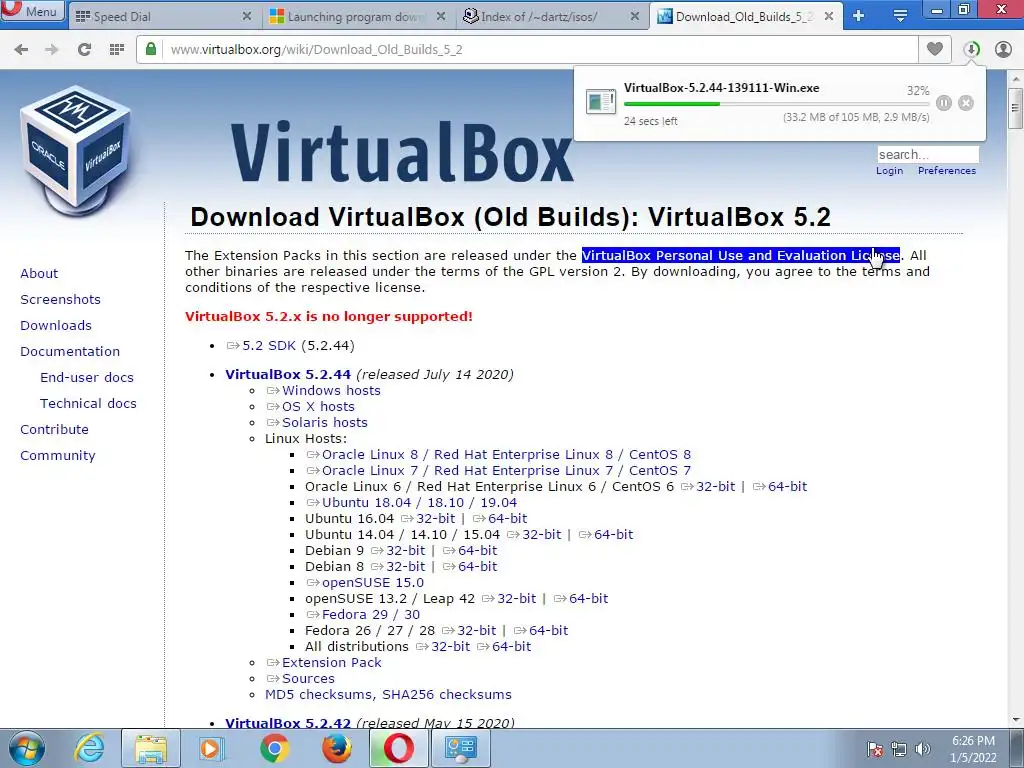The image size is (1024, 768).
Task: Open the Extension Pack link
Action: point(324,662)
